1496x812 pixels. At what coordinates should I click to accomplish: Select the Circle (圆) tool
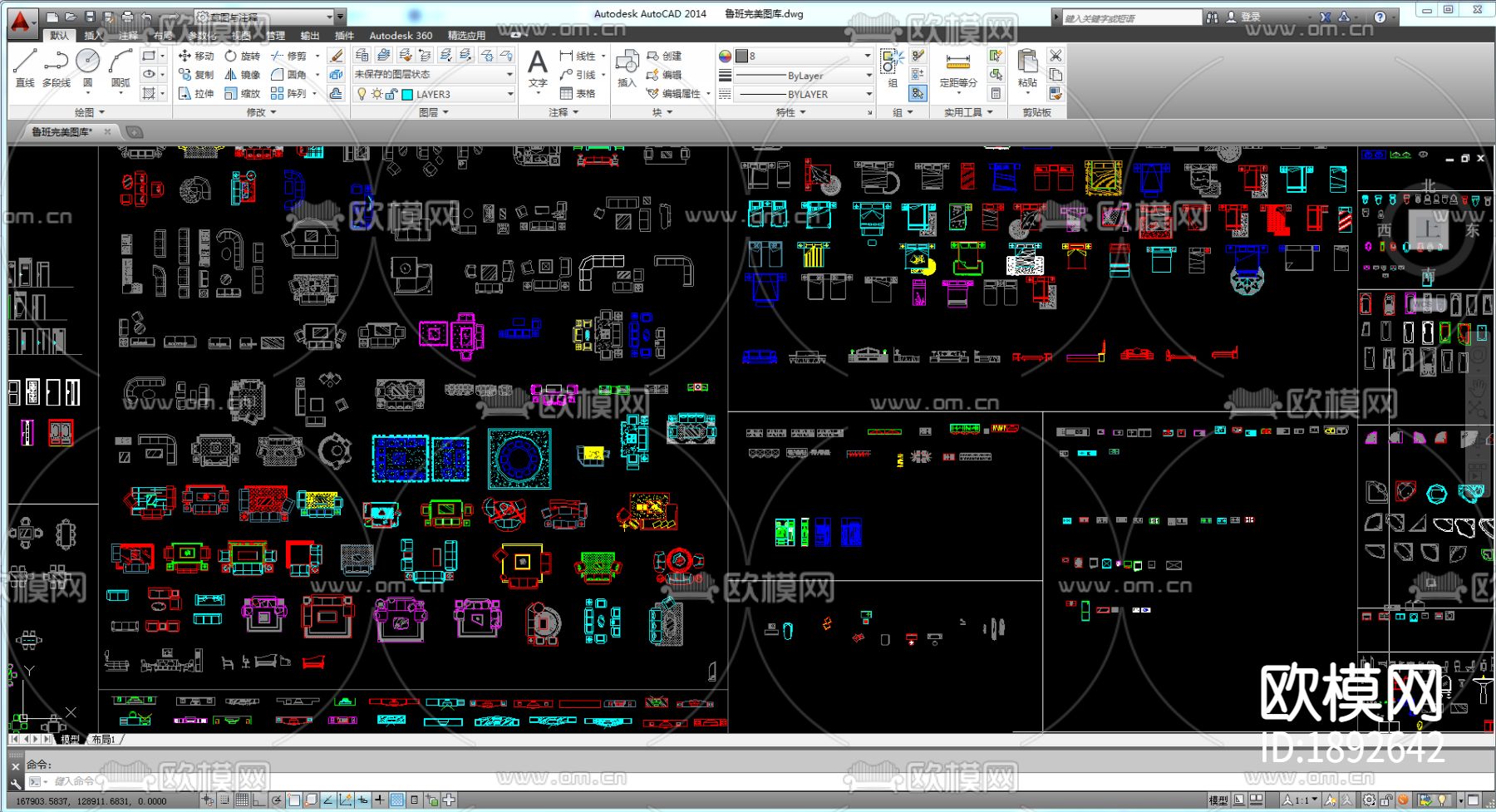point(87,67)
